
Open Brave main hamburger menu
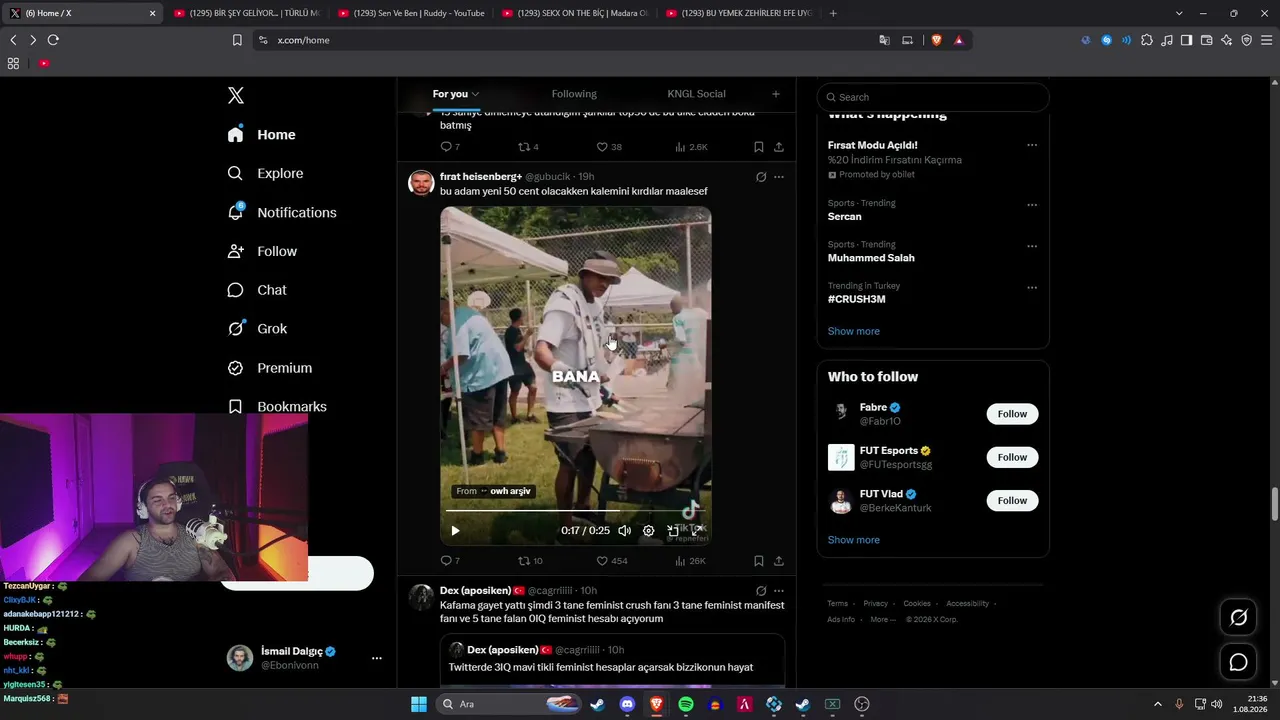(1266, 40)
